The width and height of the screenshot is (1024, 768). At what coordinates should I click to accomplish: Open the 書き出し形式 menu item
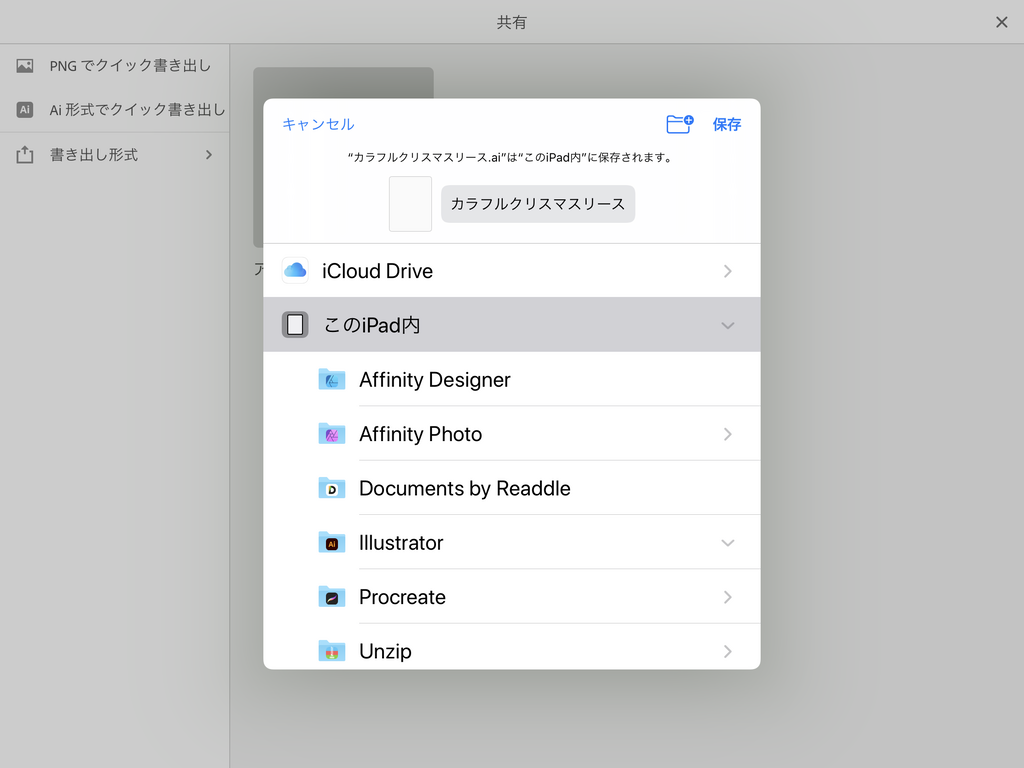coord(114,155)
